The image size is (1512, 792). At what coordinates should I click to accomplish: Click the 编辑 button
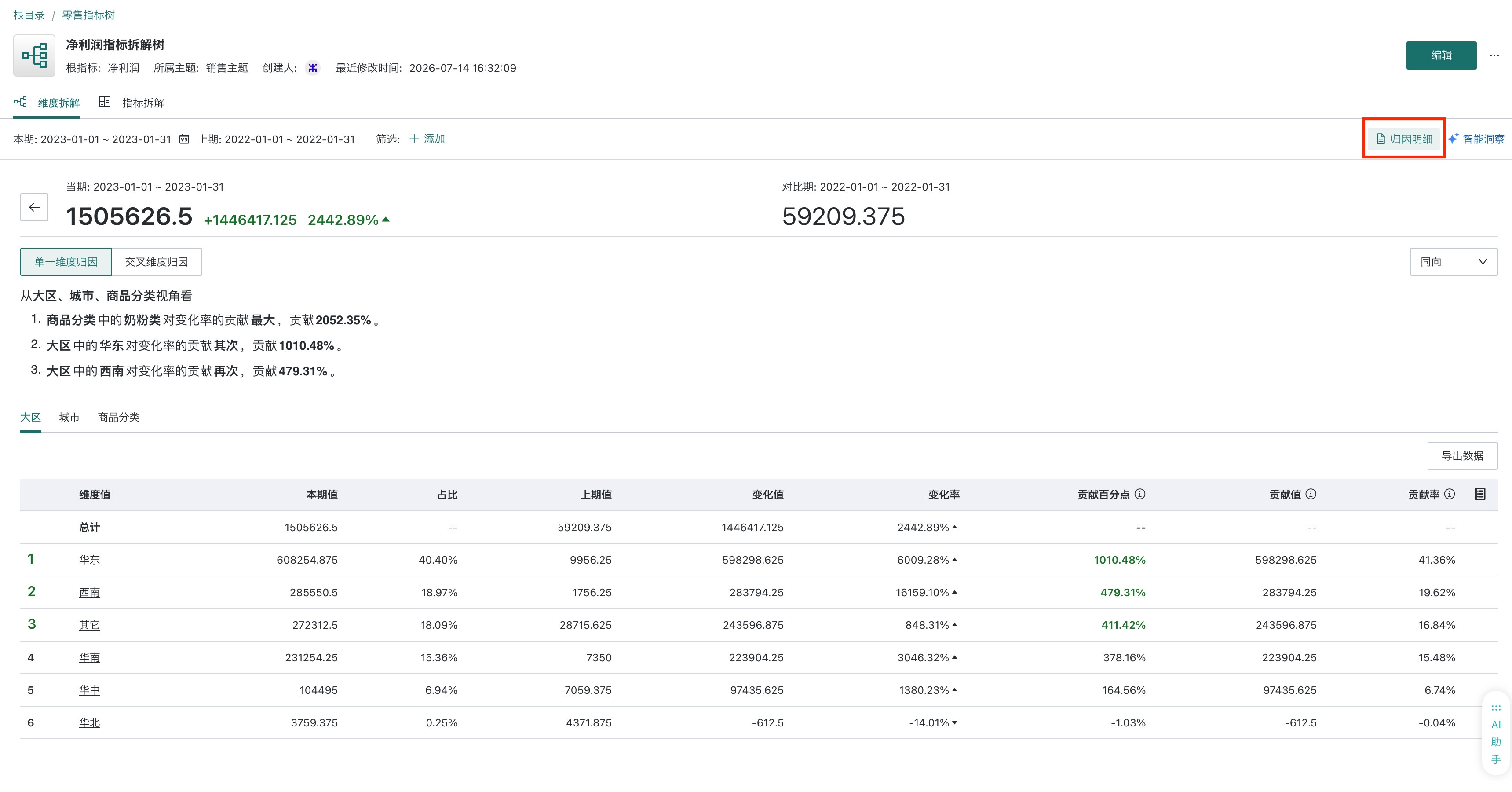1441,55
